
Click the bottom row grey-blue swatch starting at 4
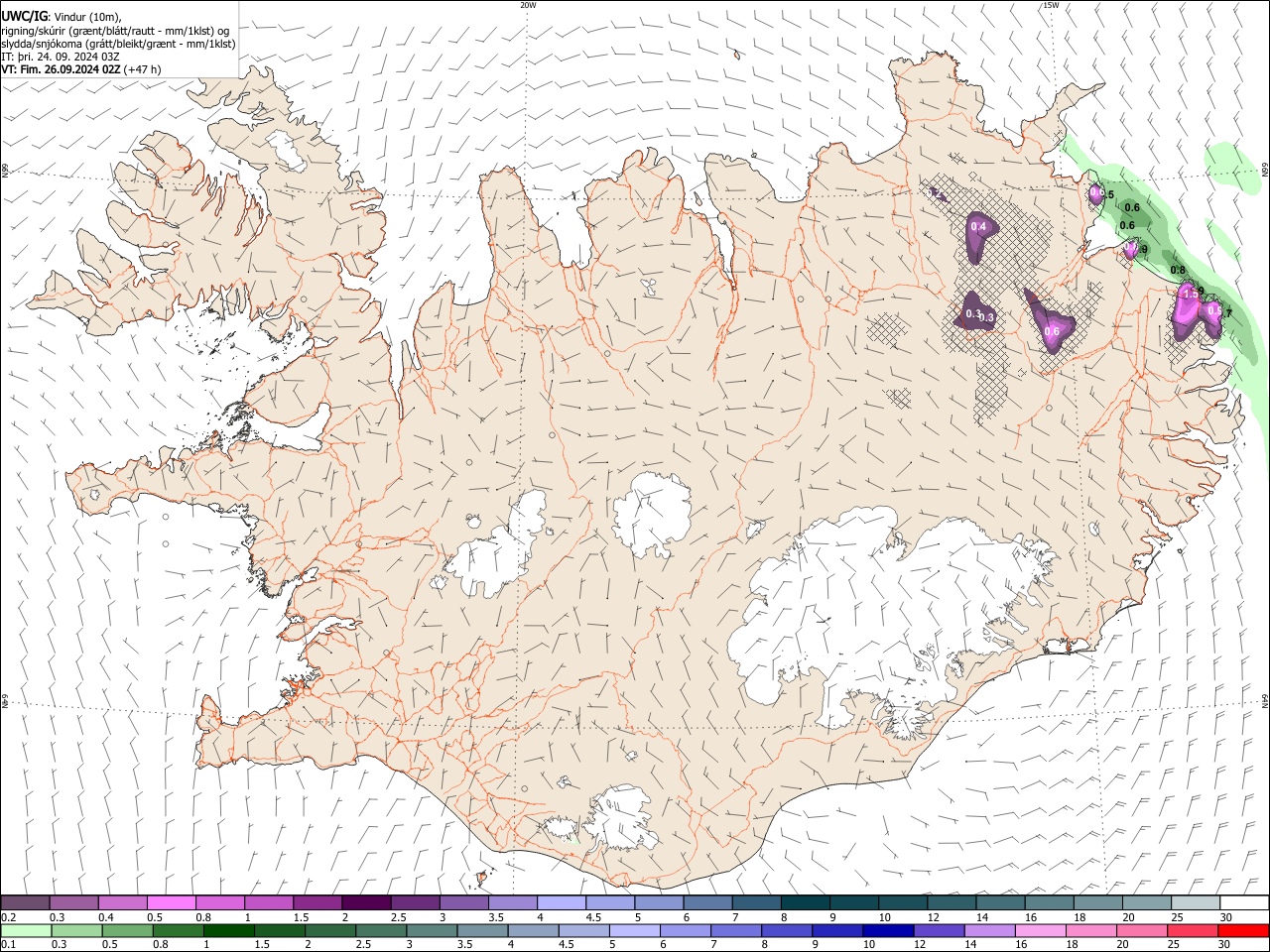tap(534, 930)
